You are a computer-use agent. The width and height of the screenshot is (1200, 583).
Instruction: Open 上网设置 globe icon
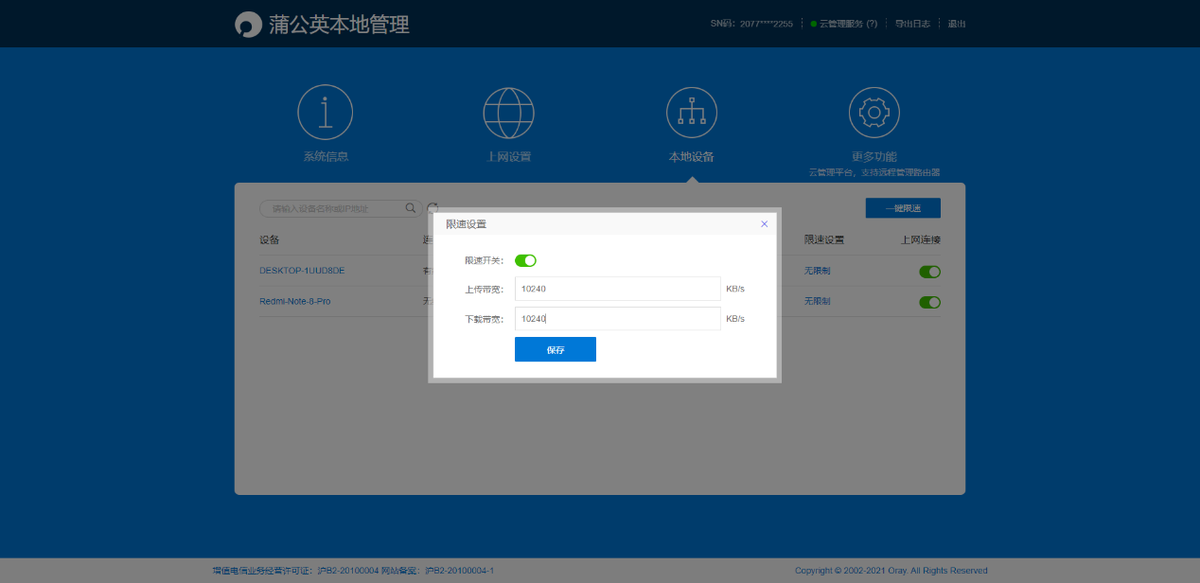coord(509,113)
